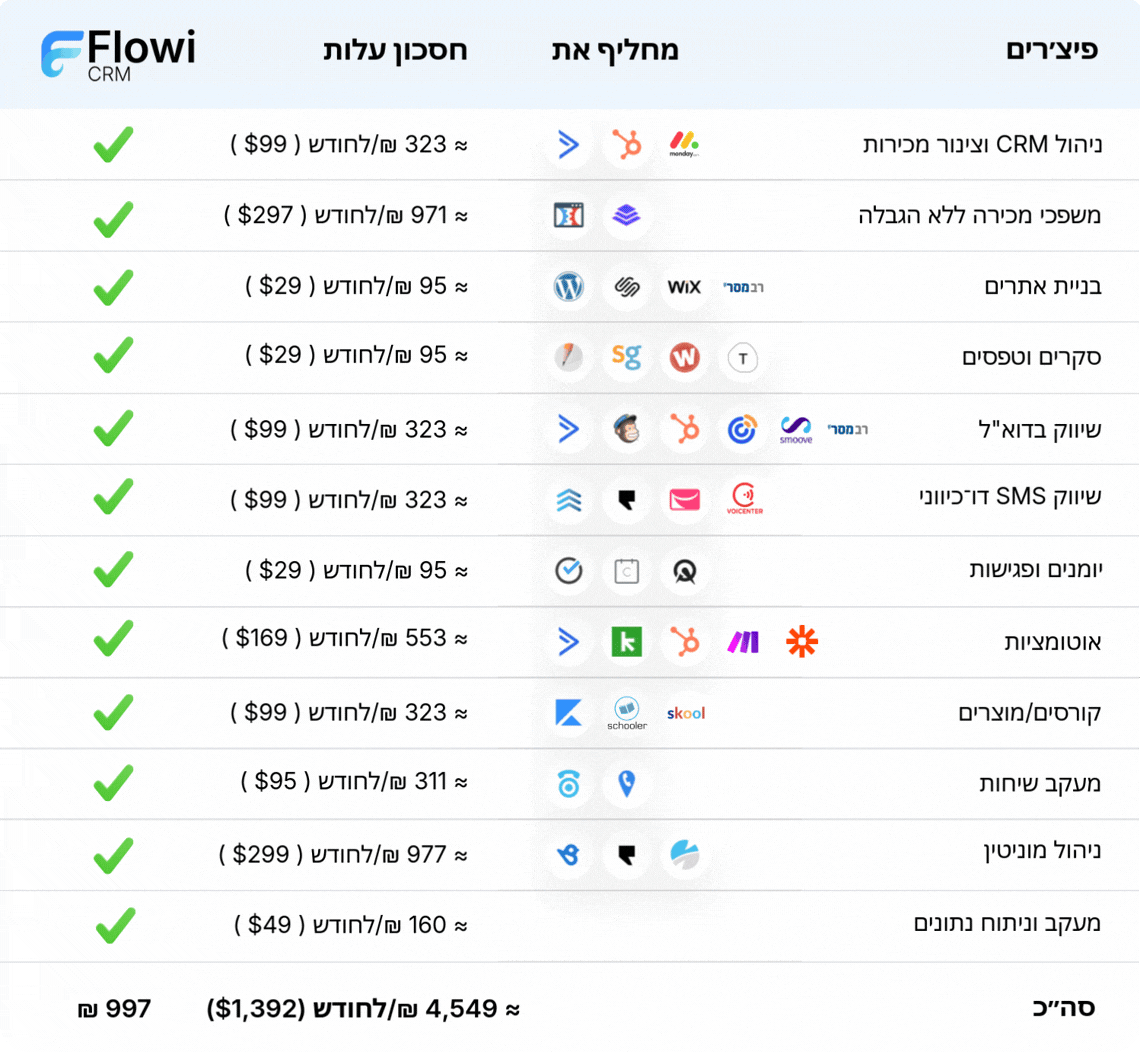
Task: Click the Mailchimp monkey icon
Action: click(627, 430)
